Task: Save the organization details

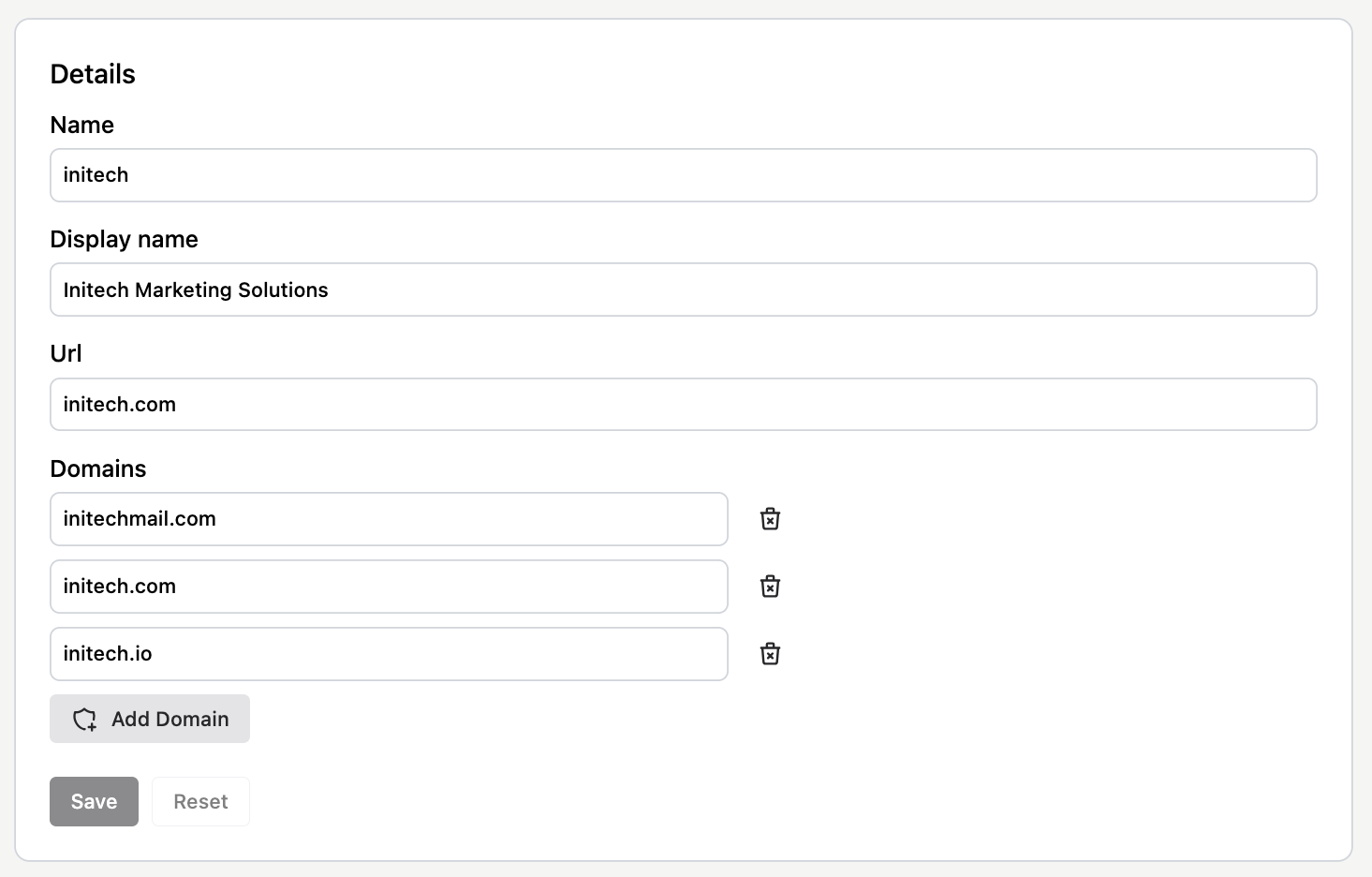Action: [94, 802]
